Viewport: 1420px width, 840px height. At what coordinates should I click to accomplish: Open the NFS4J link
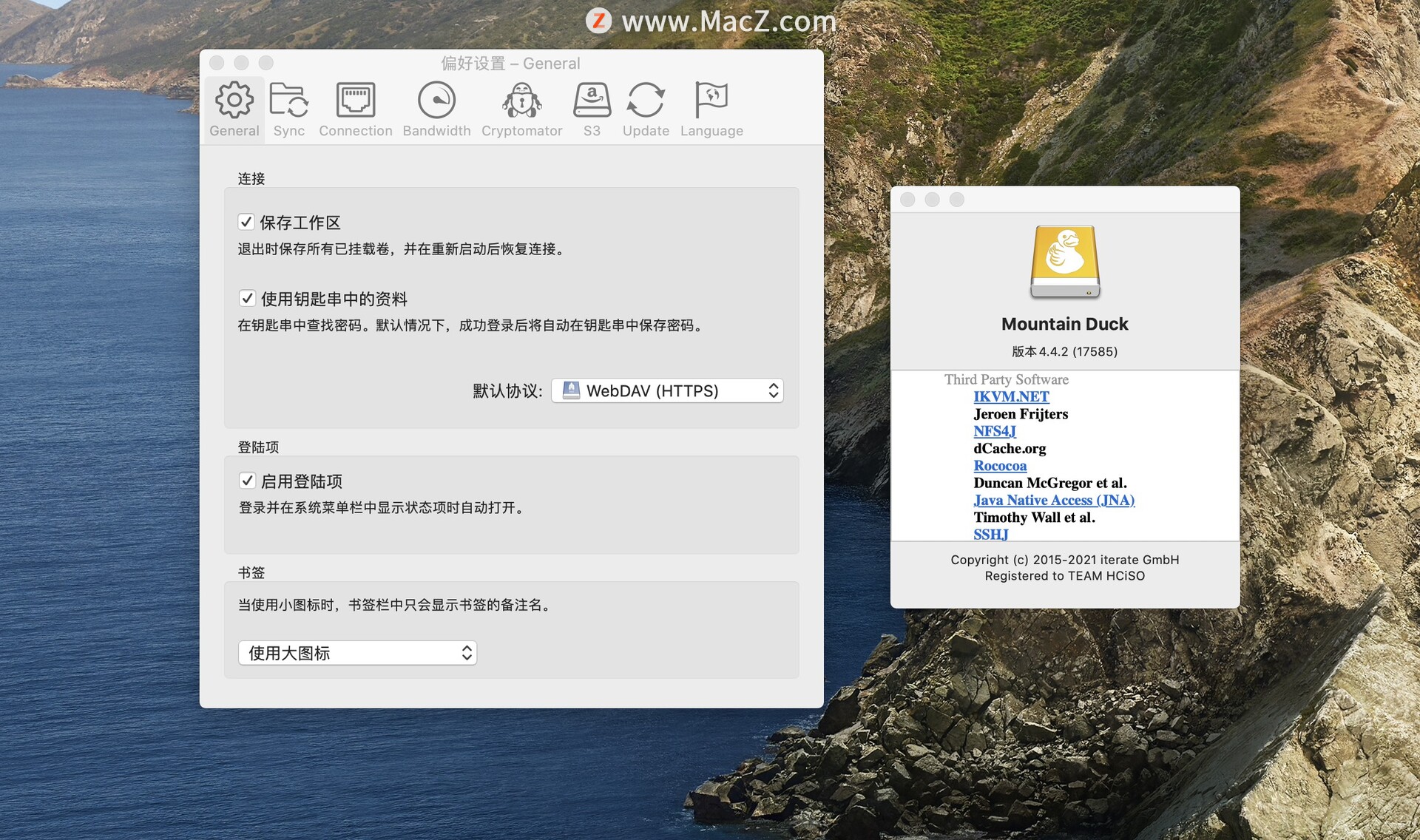pyautogui.click(x=995, y=431)
